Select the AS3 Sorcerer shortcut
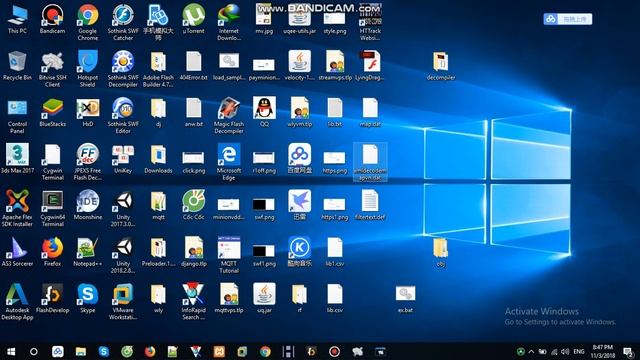This screenshot has width=640, height=360. [17, 252]
